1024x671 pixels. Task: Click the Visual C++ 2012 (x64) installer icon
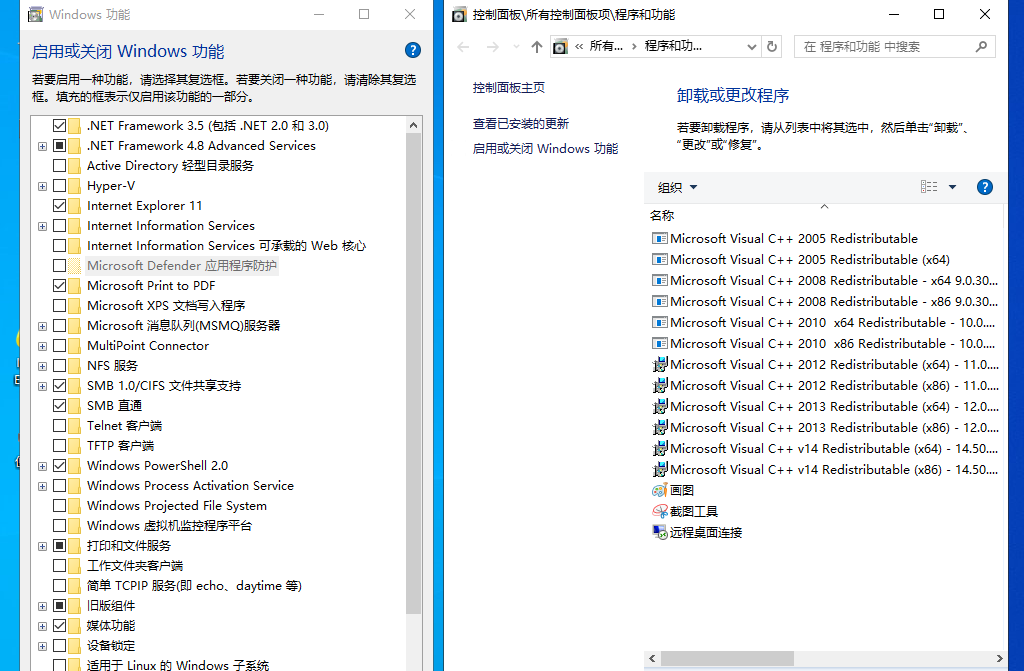tap(660, 364)
